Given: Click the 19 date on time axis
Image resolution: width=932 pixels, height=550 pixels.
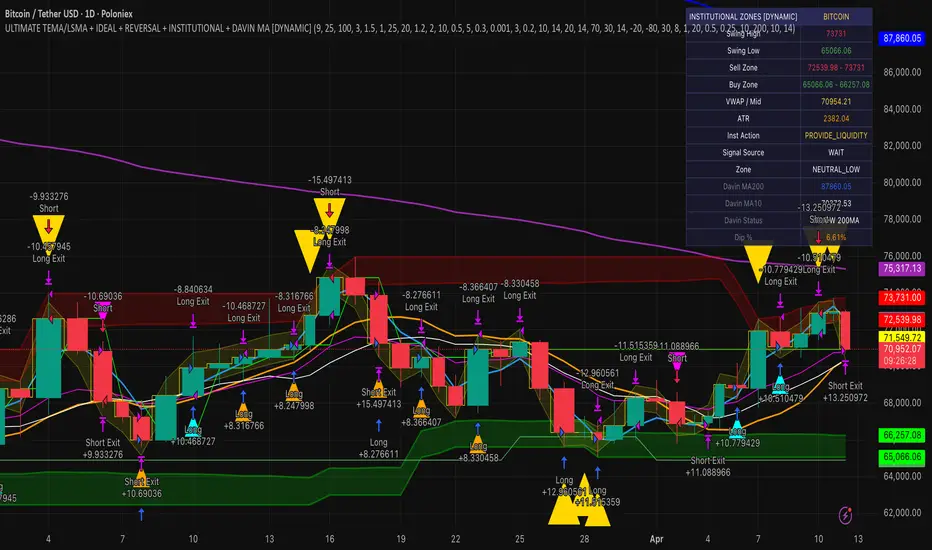Looking at the screenshot, I should click(x=401, y=539).
